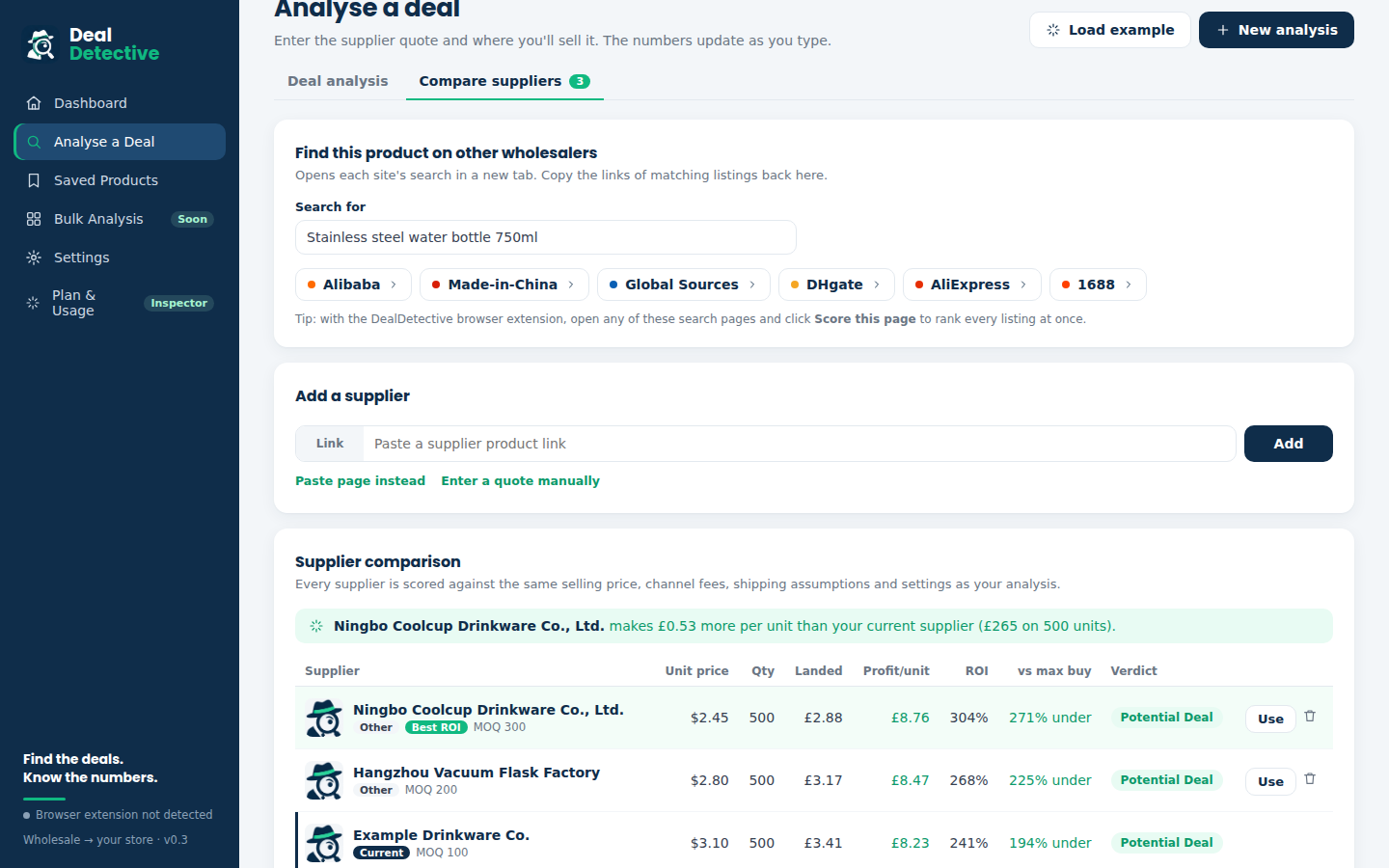Viewport: 1389px width, 868px height.
Task: Click the Profit/unit column header
Action: click(896, 671)
